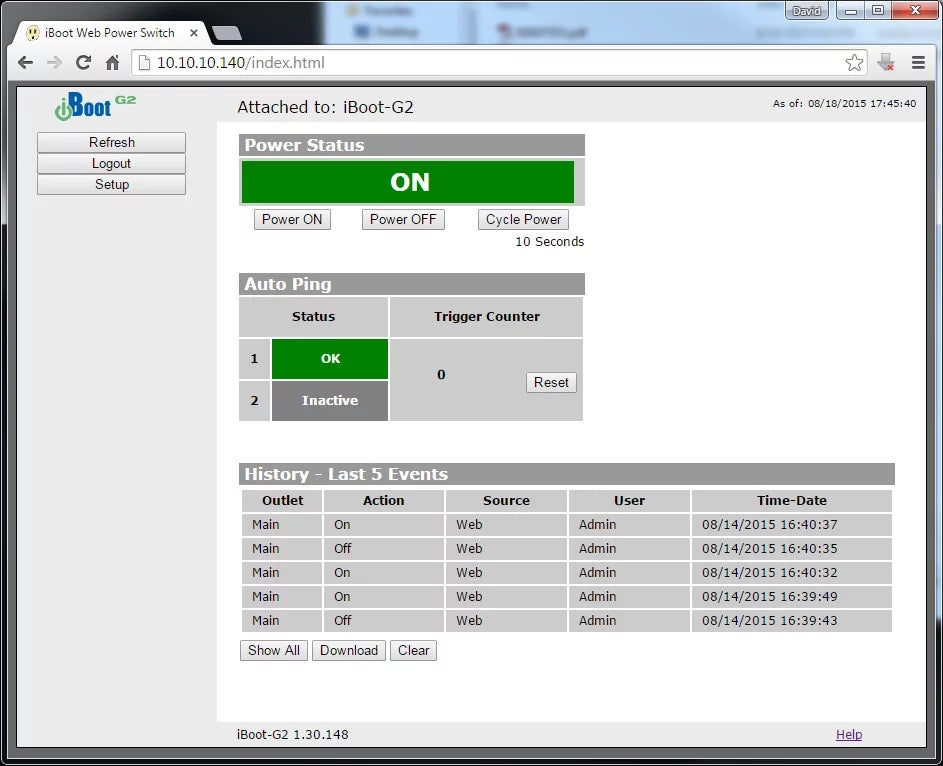This screenshot has width=943, height=766.
Task: Click the David profile button in title bar
Action: pyautogui.click(x=806, y=11)
